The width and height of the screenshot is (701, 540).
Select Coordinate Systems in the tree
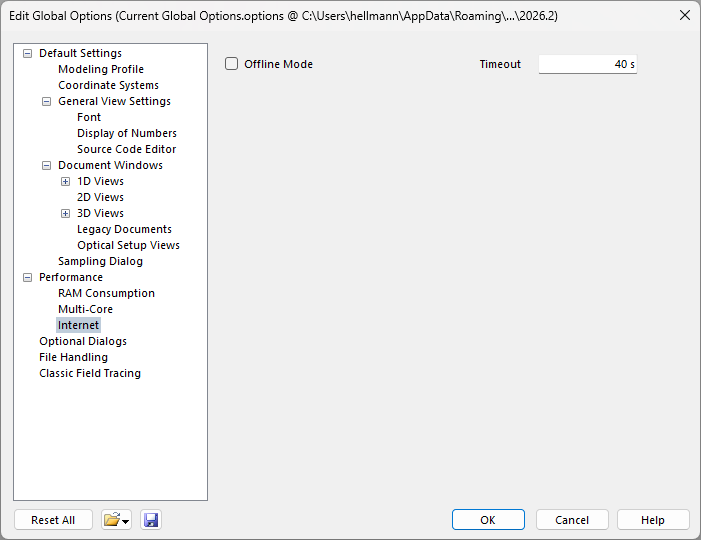(x=108, y=85)
